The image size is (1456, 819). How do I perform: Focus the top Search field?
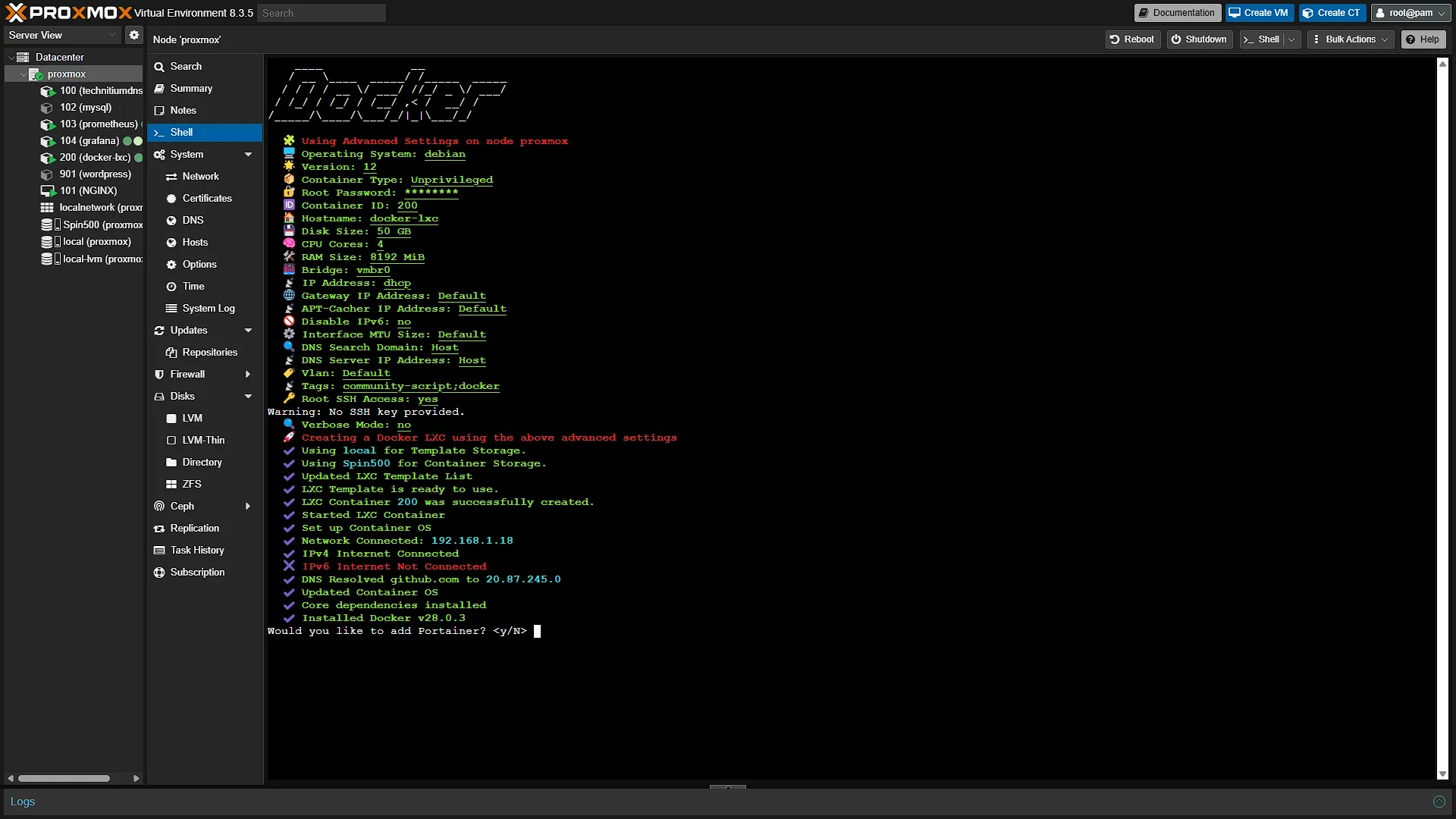pyautogui.click(x=322, y=13)
